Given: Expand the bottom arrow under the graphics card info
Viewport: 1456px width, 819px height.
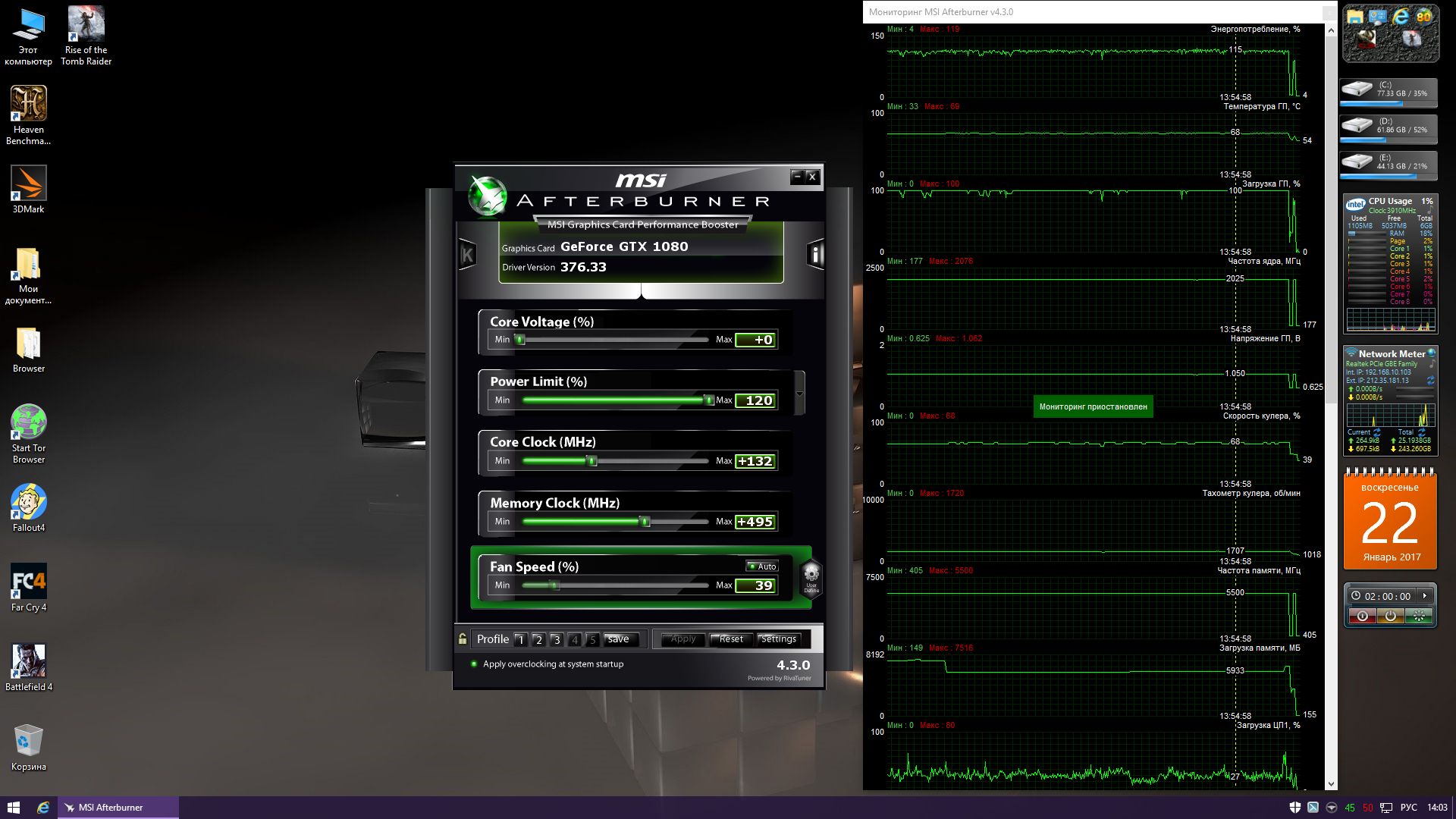Looking at the screenshot, I should 641,291.
